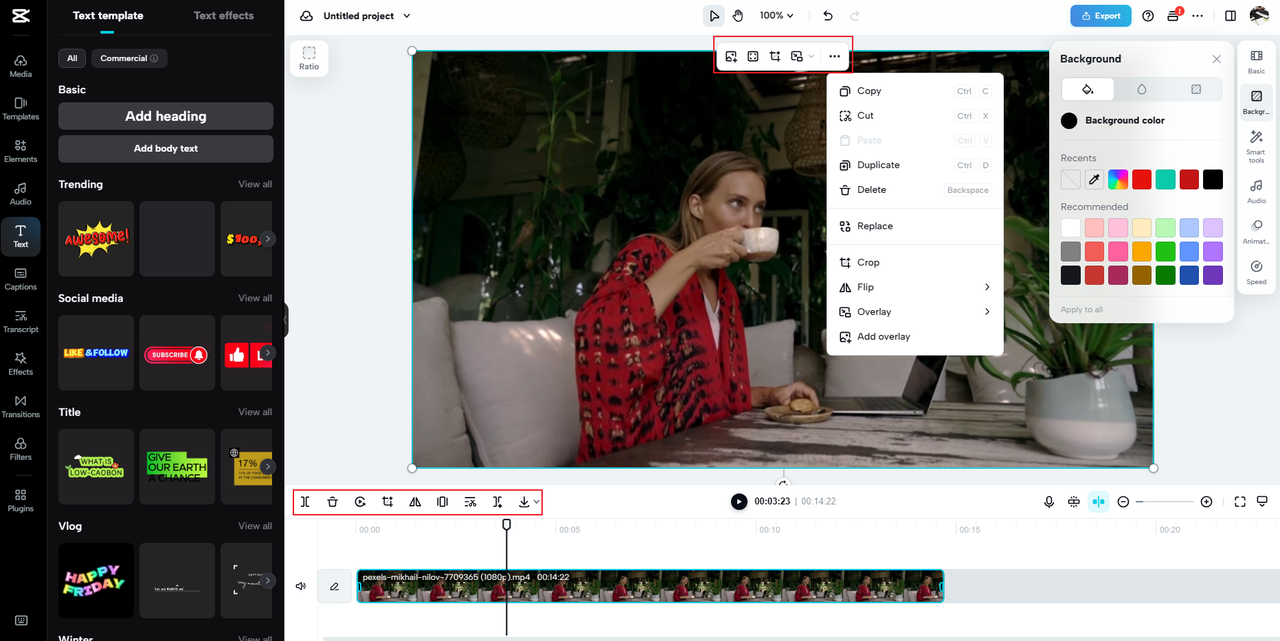Open the Transcript panel
1280x641 pixels.
pyautogui.click(x=20, y=322)
